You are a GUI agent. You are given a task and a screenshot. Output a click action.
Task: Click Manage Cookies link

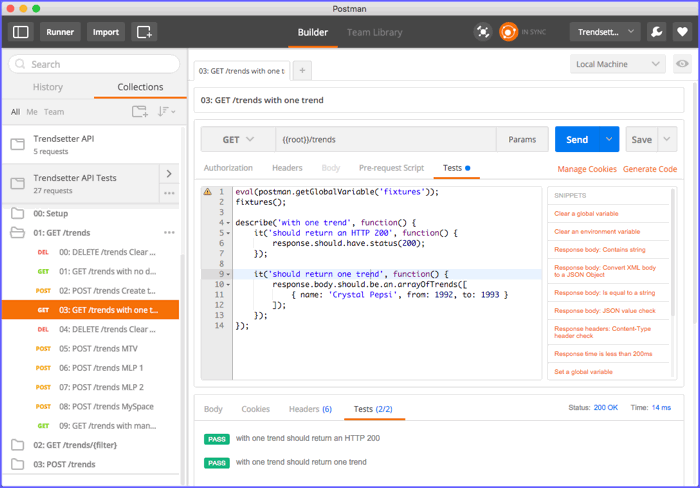point(587,169)
